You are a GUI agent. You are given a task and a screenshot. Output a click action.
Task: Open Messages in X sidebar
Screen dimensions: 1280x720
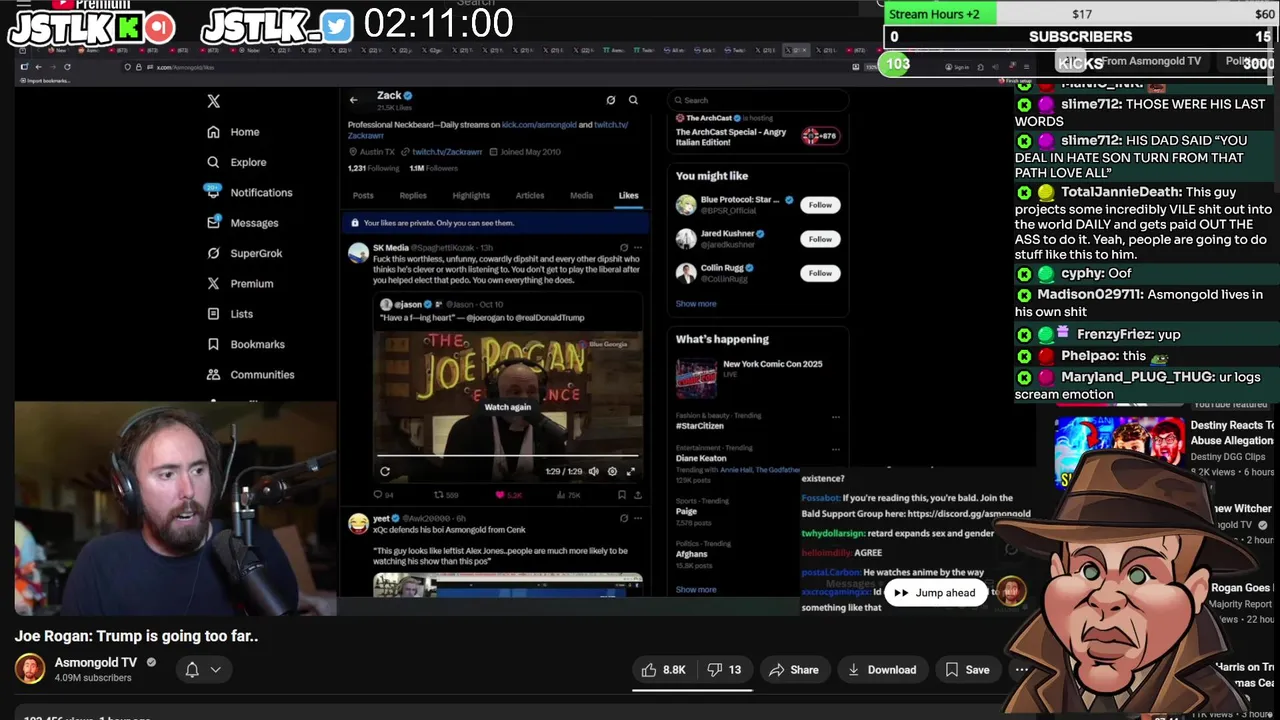click(x=243, y=223)
